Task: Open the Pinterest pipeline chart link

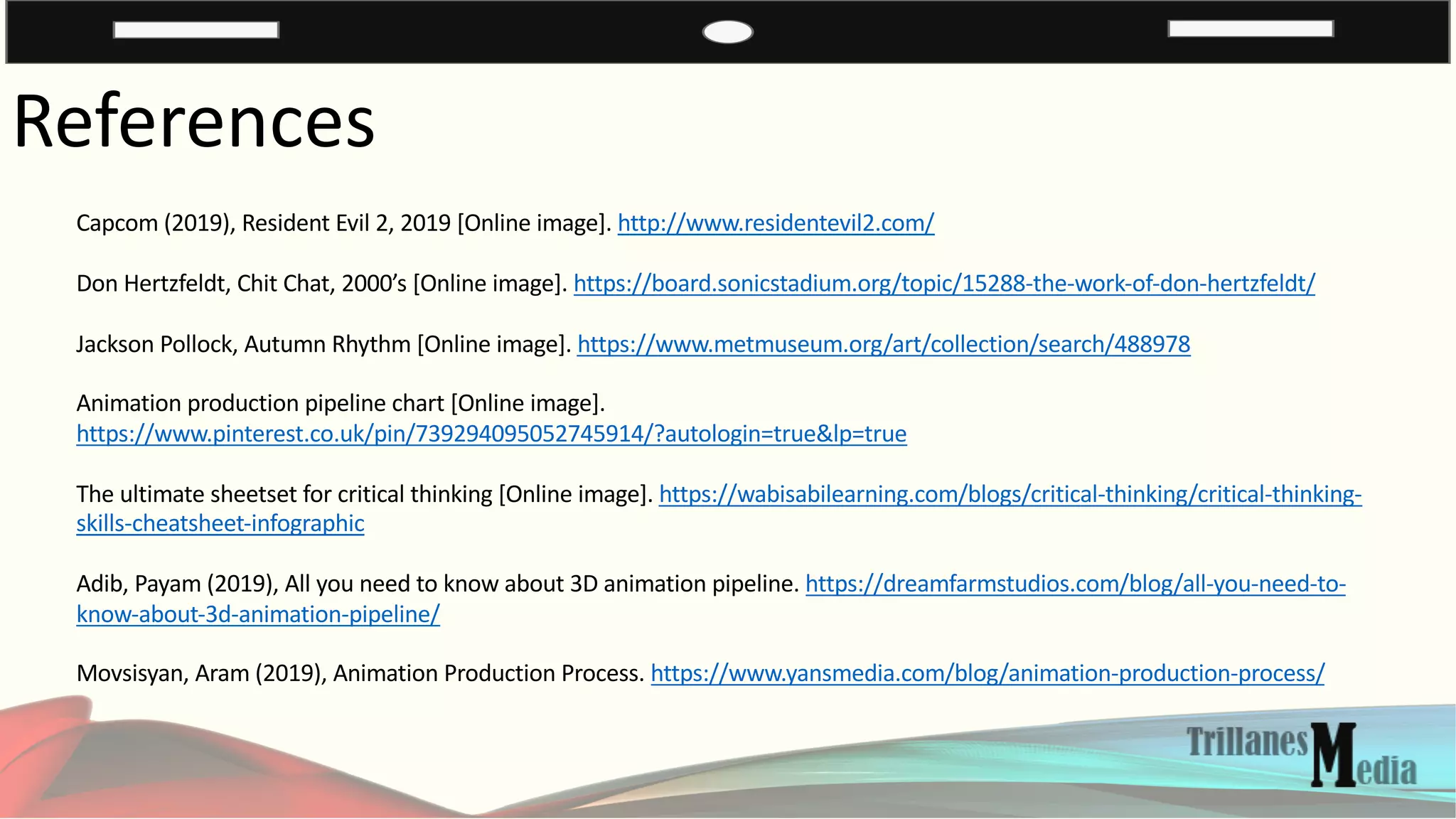Action: tap(491, 434)
